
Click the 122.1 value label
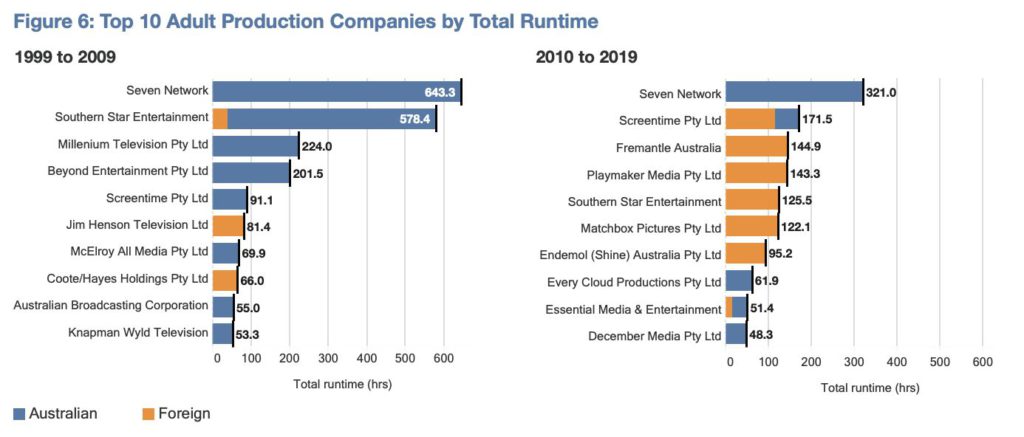tap(796, 227)
